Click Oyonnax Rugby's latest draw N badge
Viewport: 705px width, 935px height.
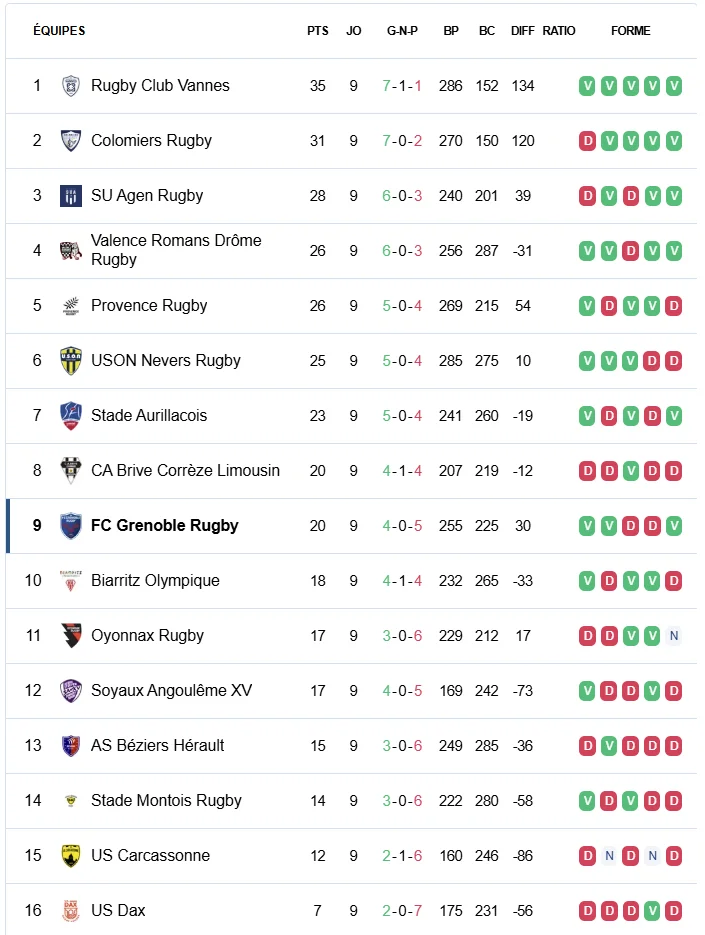tap(674, 636)
